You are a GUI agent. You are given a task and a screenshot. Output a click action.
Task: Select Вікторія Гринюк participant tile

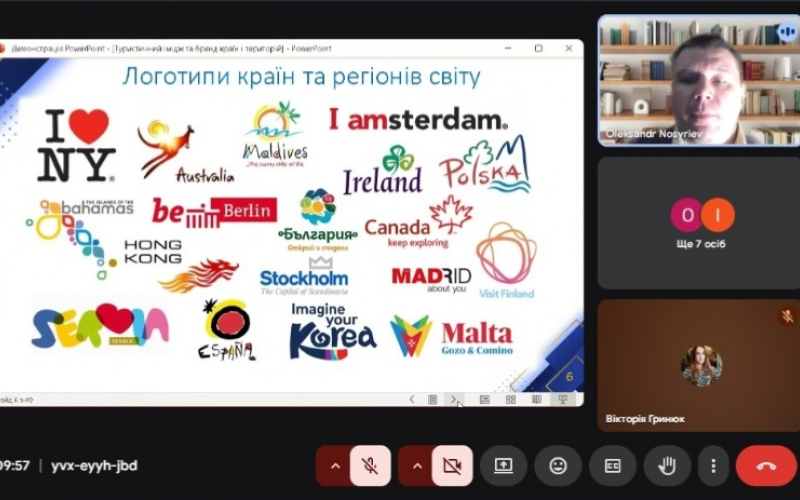(x=698, y=365)
